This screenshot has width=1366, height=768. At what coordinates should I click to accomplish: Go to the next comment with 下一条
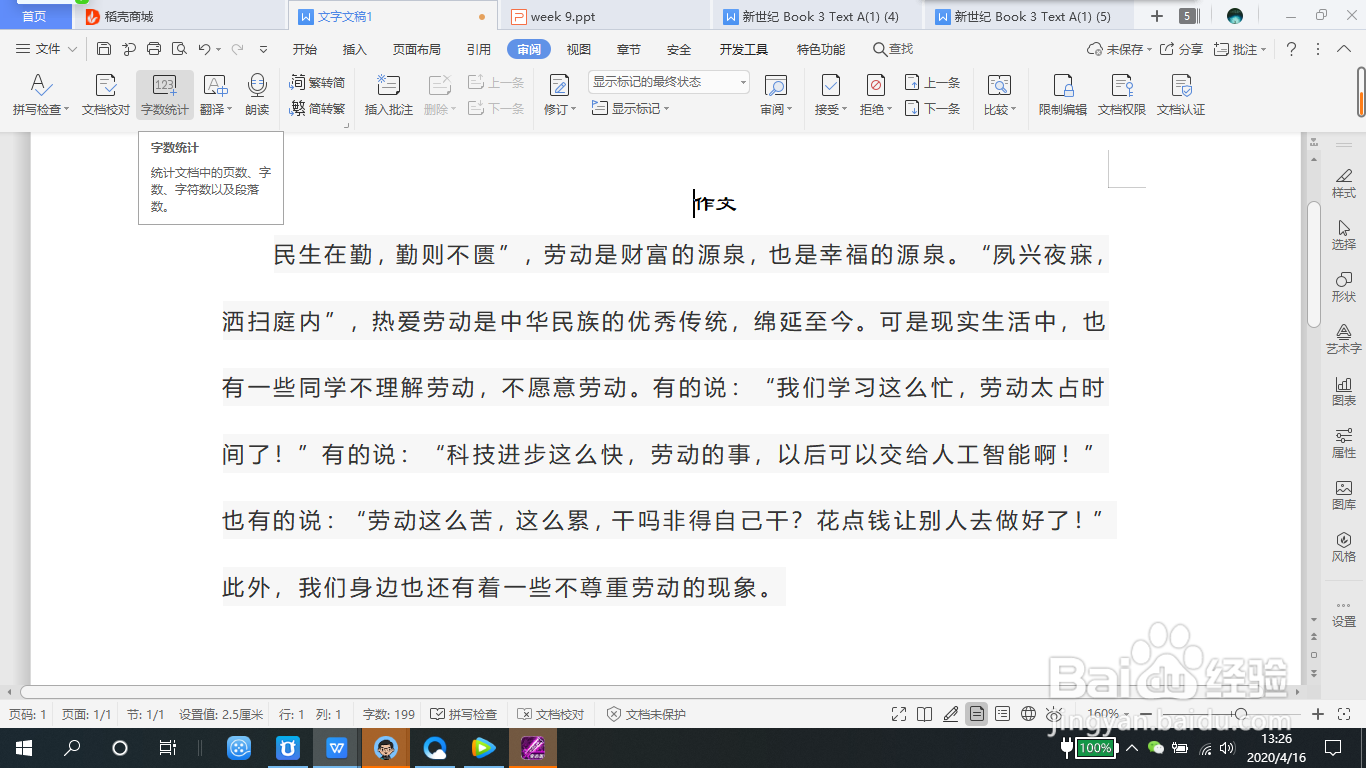pos(932,110)
